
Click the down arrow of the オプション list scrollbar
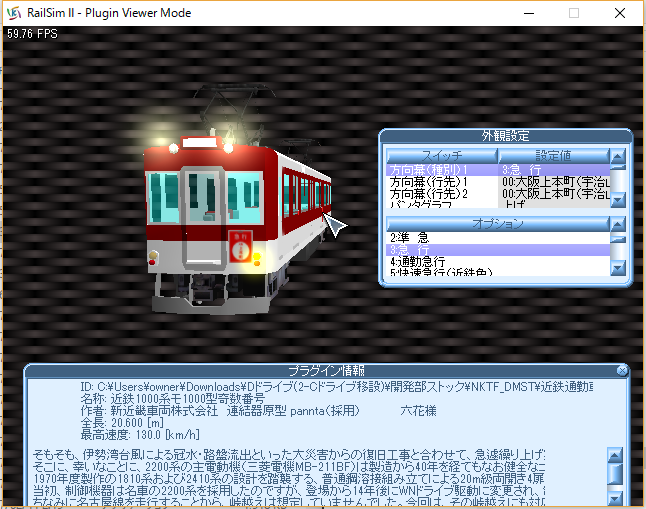[x=618, y=269]
